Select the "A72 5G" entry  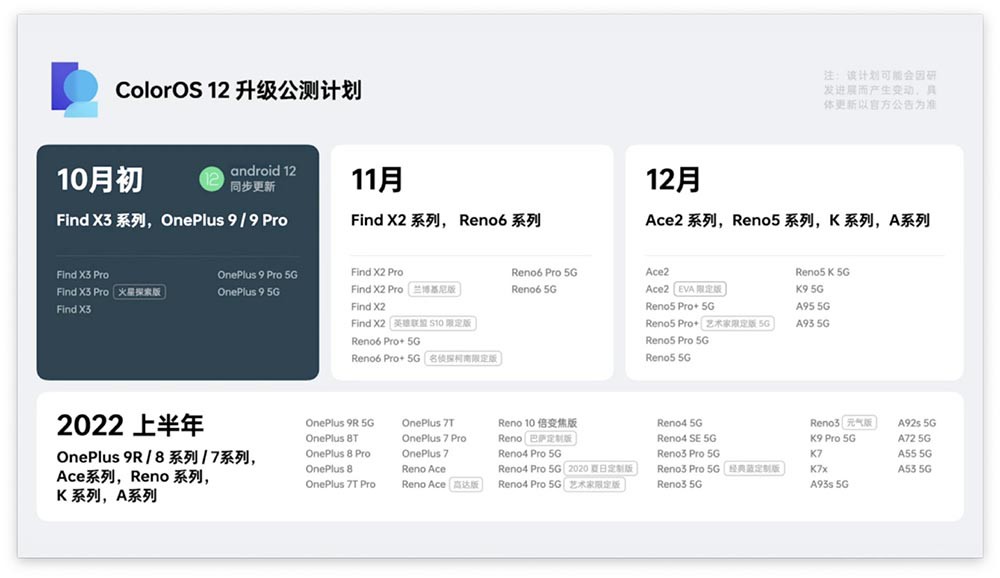pyautogui.click(x=914, y=438)
